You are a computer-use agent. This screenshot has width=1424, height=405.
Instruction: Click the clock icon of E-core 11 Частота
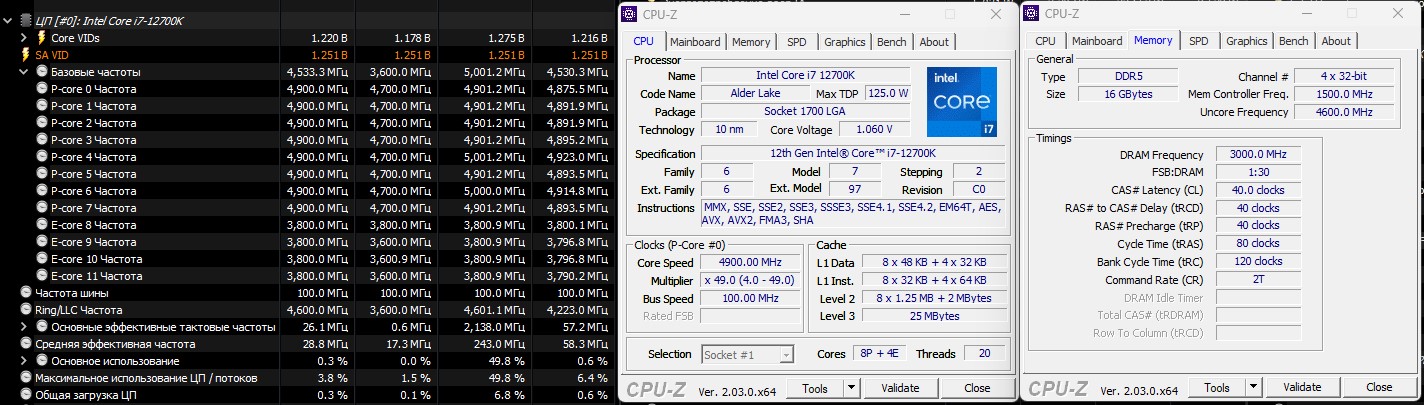[41, 276]
